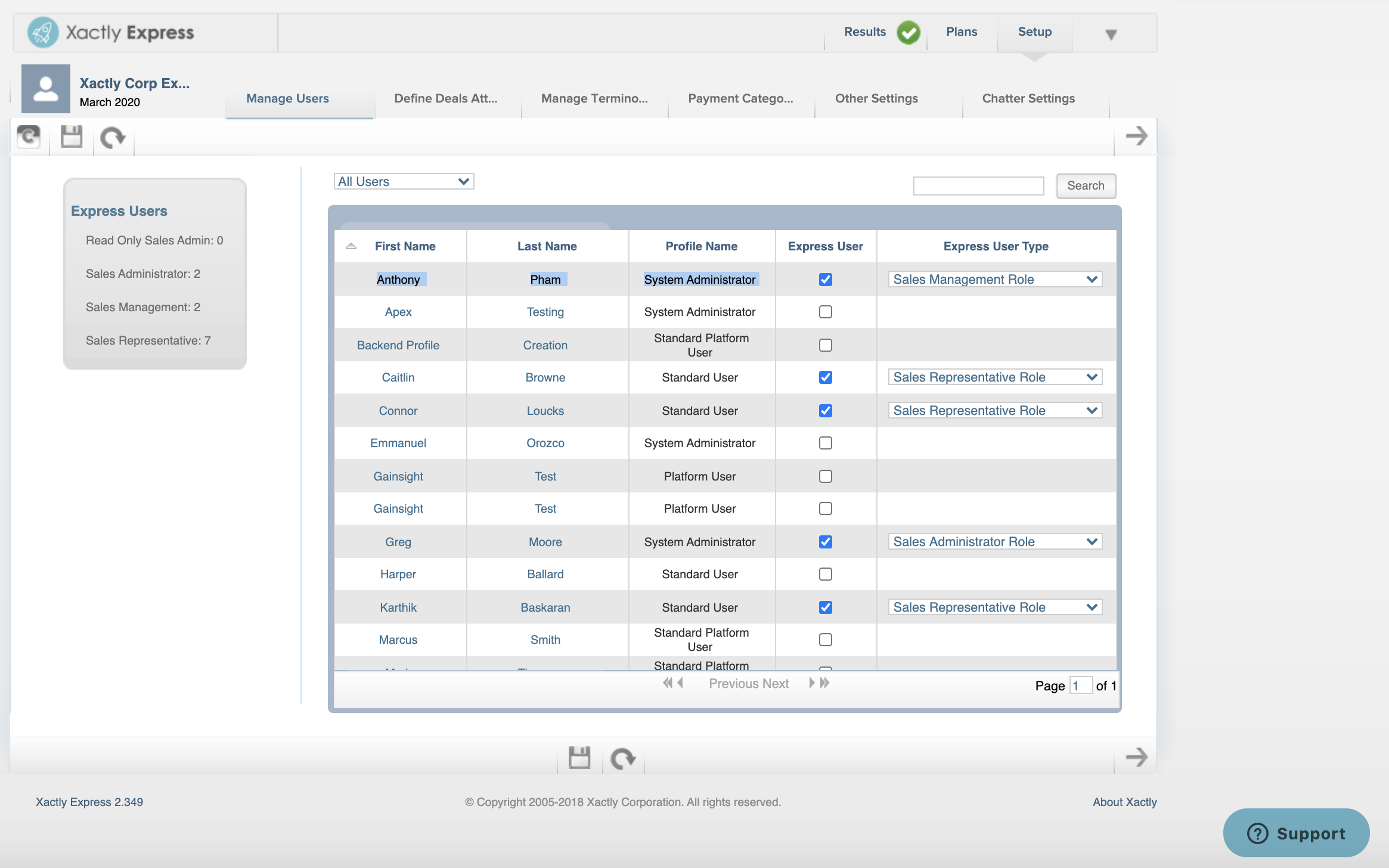Check Express User for Apex Testing
Image resolution: width=1389 pixels, height=868 pixels.
coord(826,312)
